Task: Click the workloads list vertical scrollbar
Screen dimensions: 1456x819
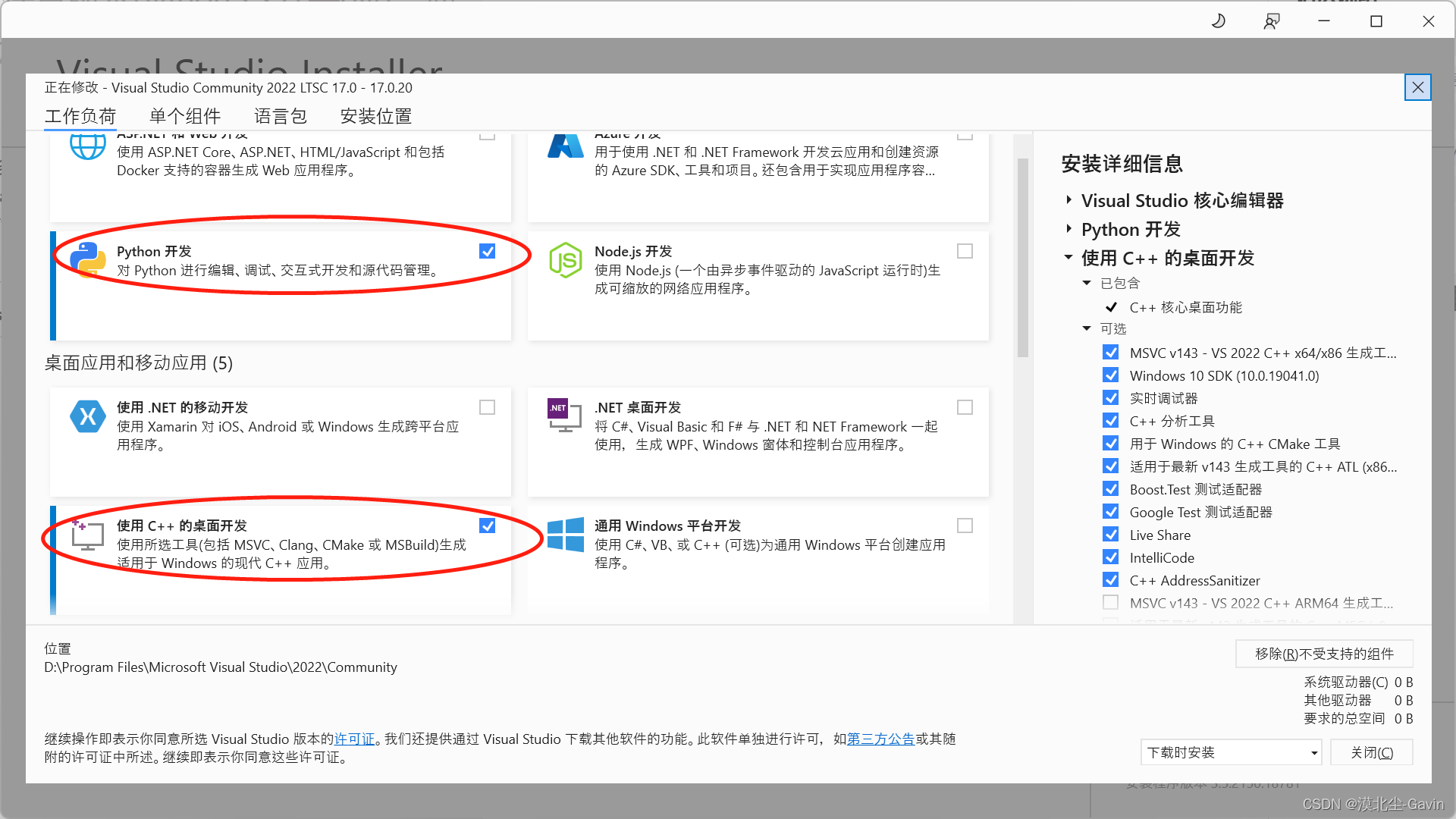Action: pyautogui.click(x=1022, y=258)
